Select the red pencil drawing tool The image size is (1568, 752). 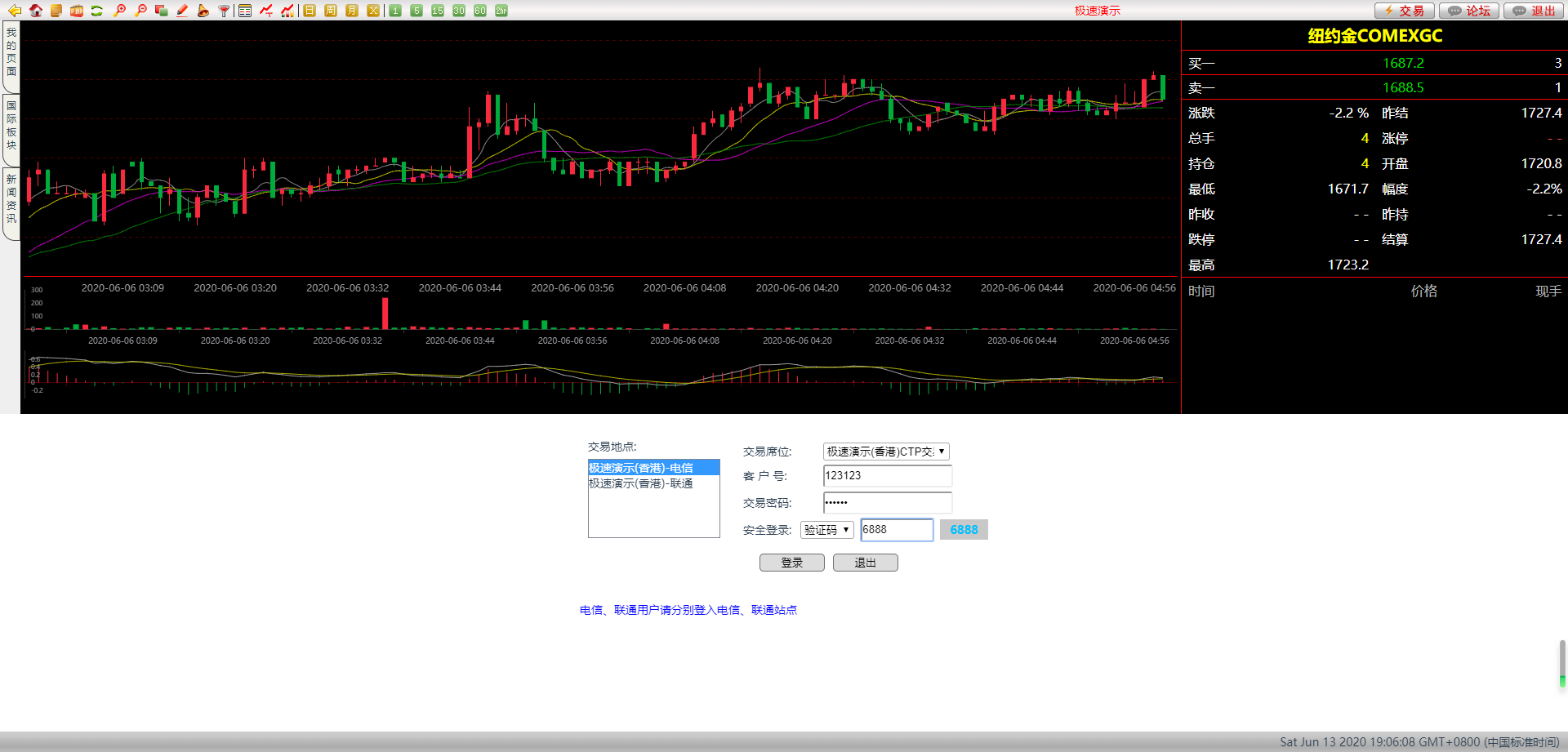(x=182, y=11)
